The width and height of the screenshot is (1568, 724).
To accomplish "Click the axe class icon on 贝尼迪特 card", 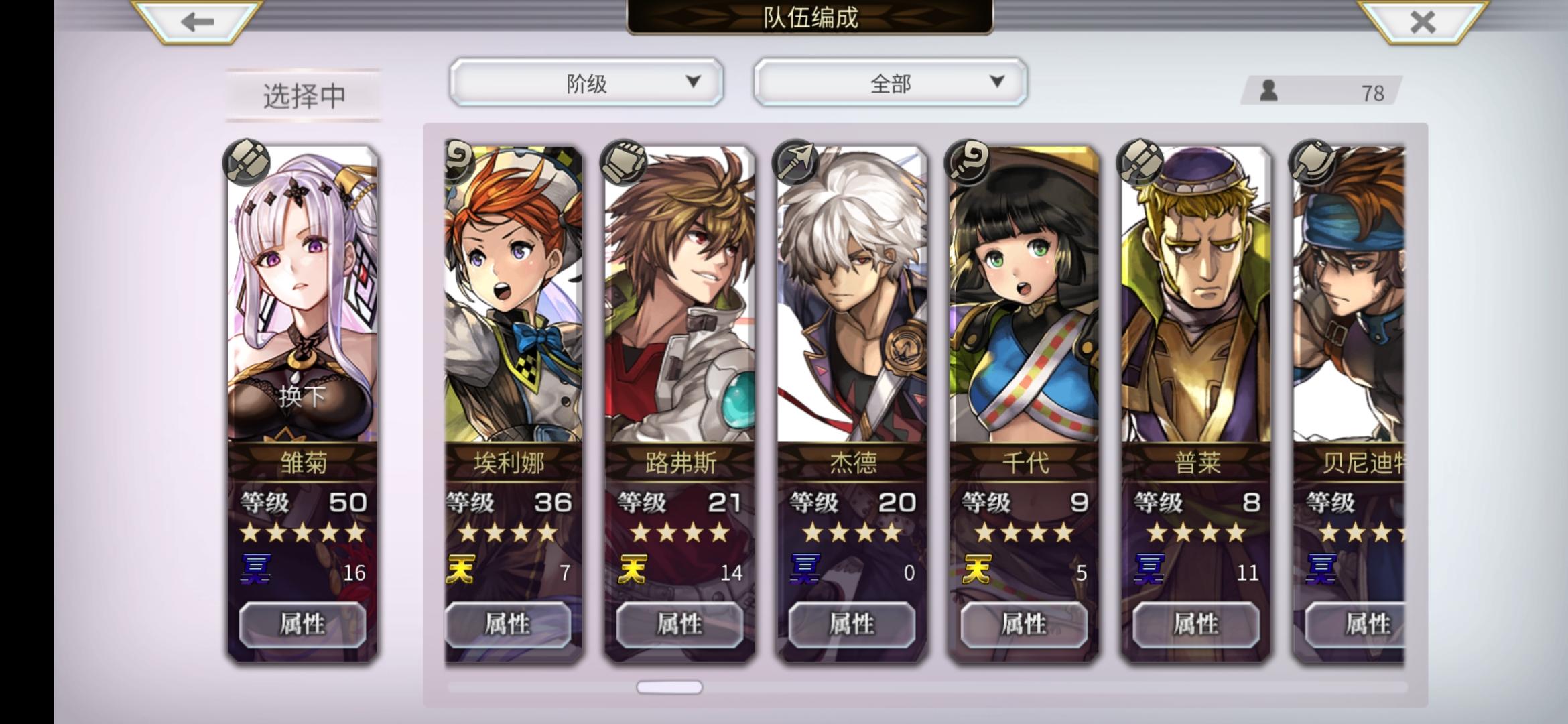I will [1312, 162].
